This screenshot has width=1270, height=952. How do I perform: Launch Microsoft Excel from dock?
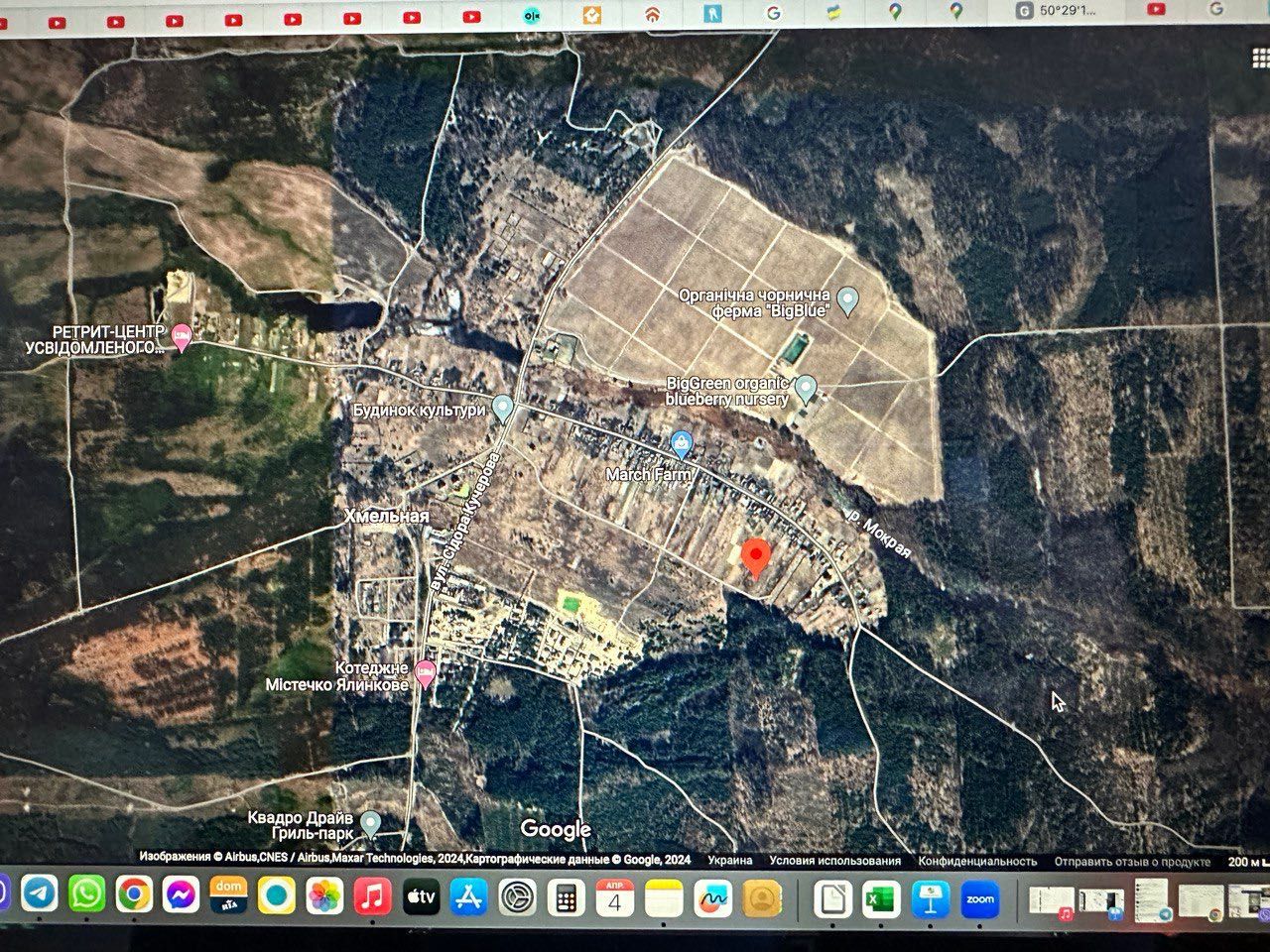(881, 899)
